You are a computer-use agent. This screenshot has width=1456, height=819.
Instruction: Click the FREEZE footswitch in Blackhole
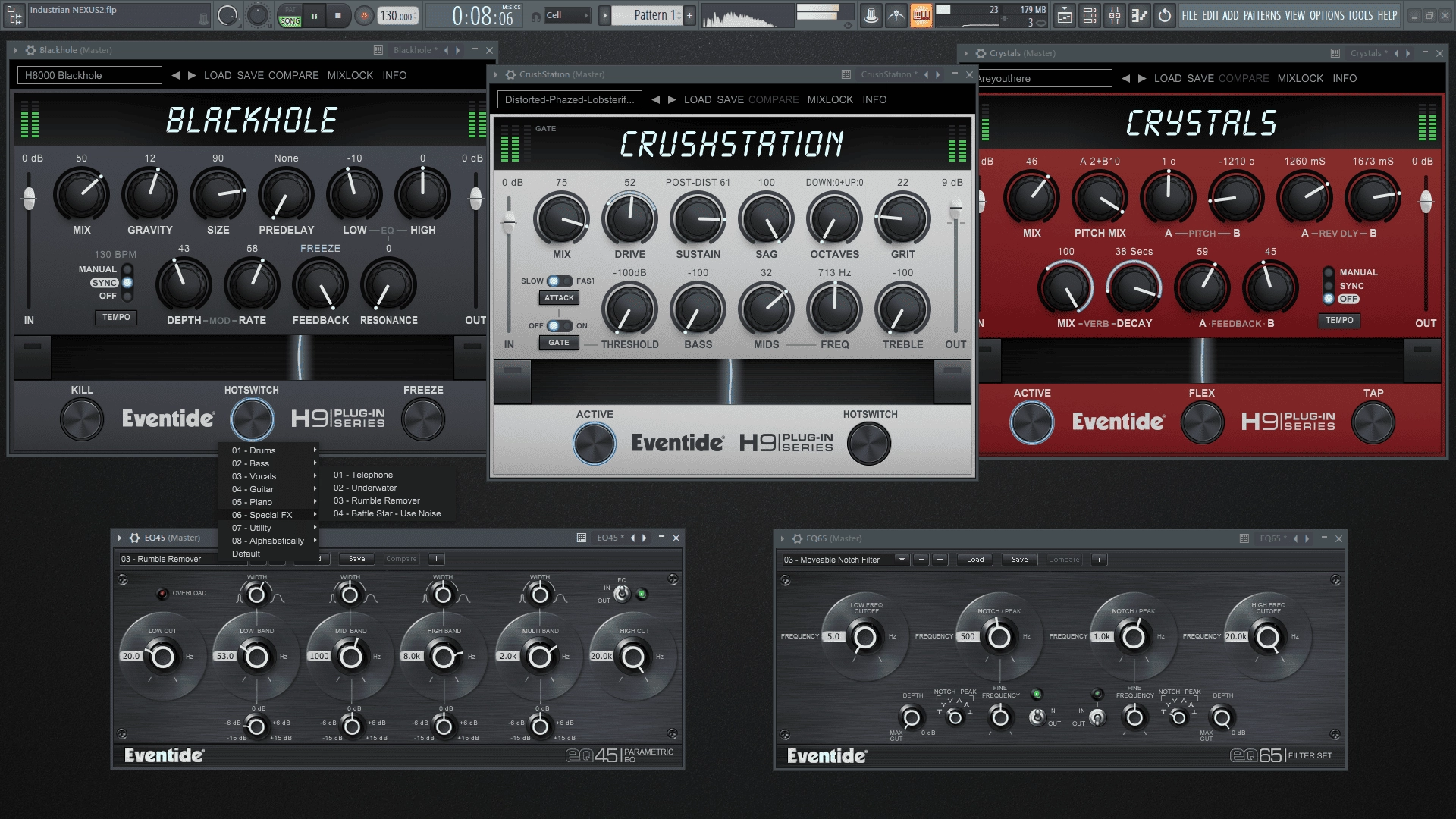click(x=423, y=419)
